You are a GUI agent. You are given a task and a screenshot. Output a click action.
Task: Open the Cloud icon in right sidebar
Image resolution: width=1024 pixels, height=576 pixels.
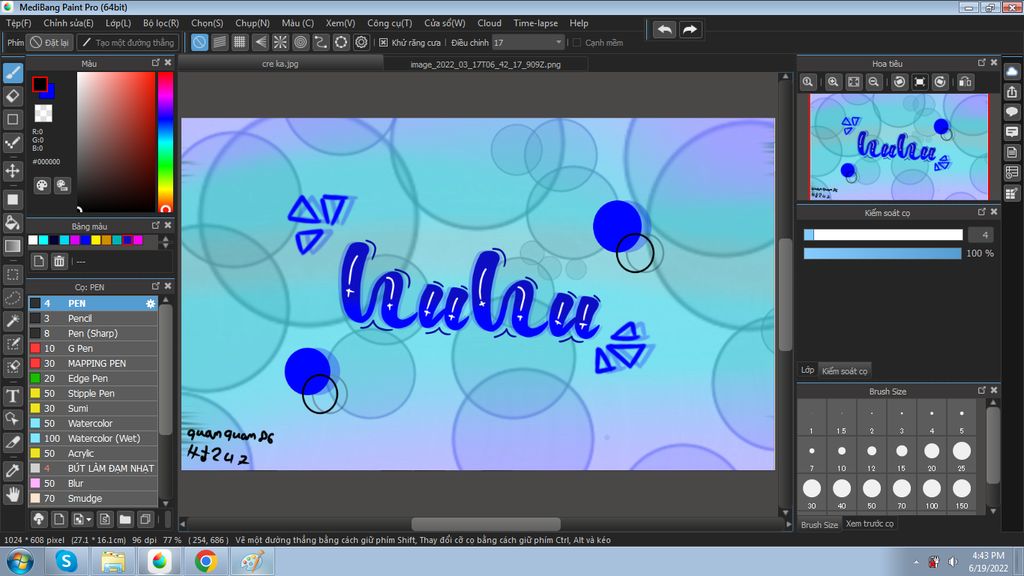pyautogui.click(x=1012, y=71)
